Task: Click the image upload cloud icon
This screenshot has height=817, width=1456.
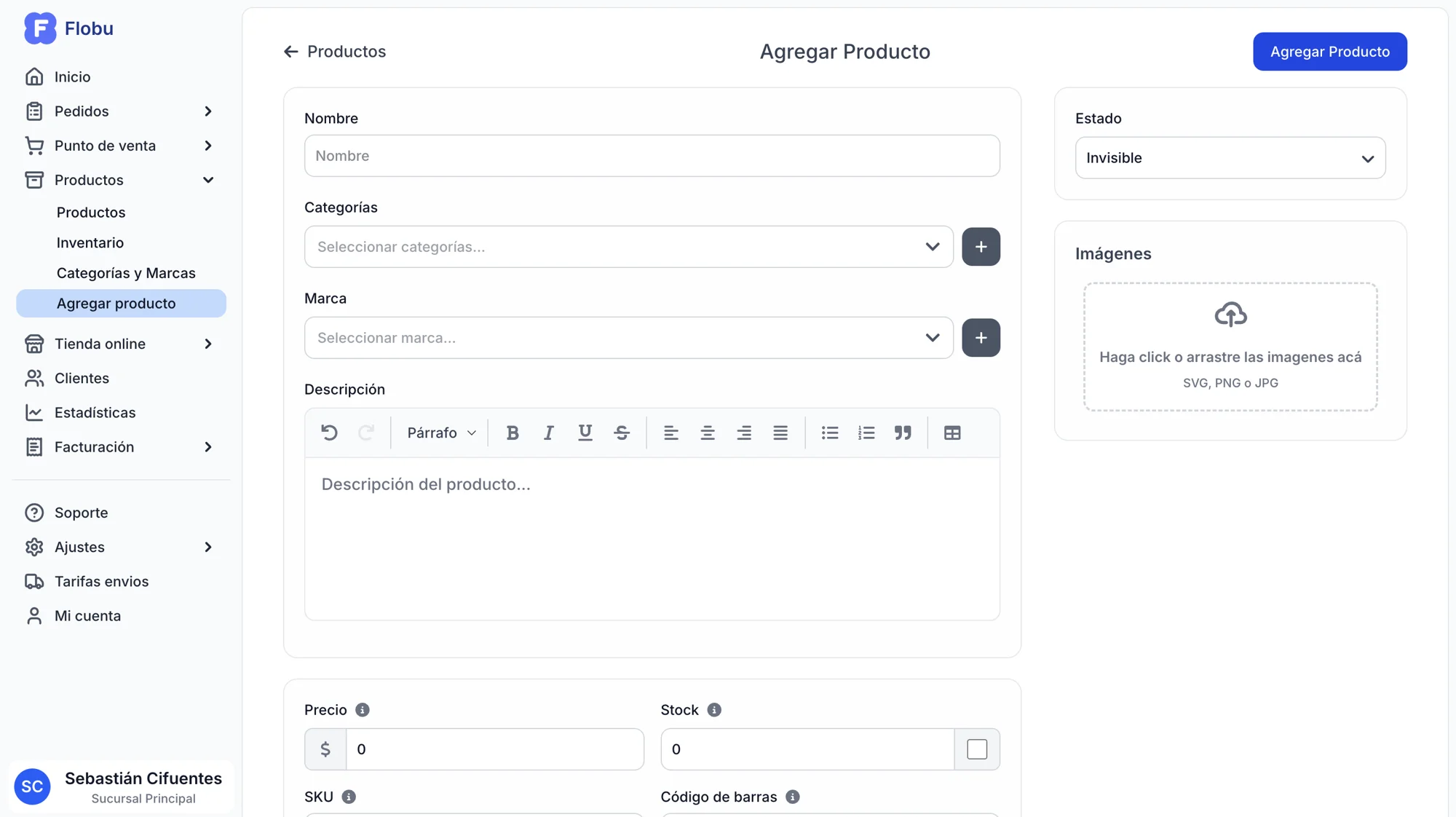Action: click(1230, 315)
